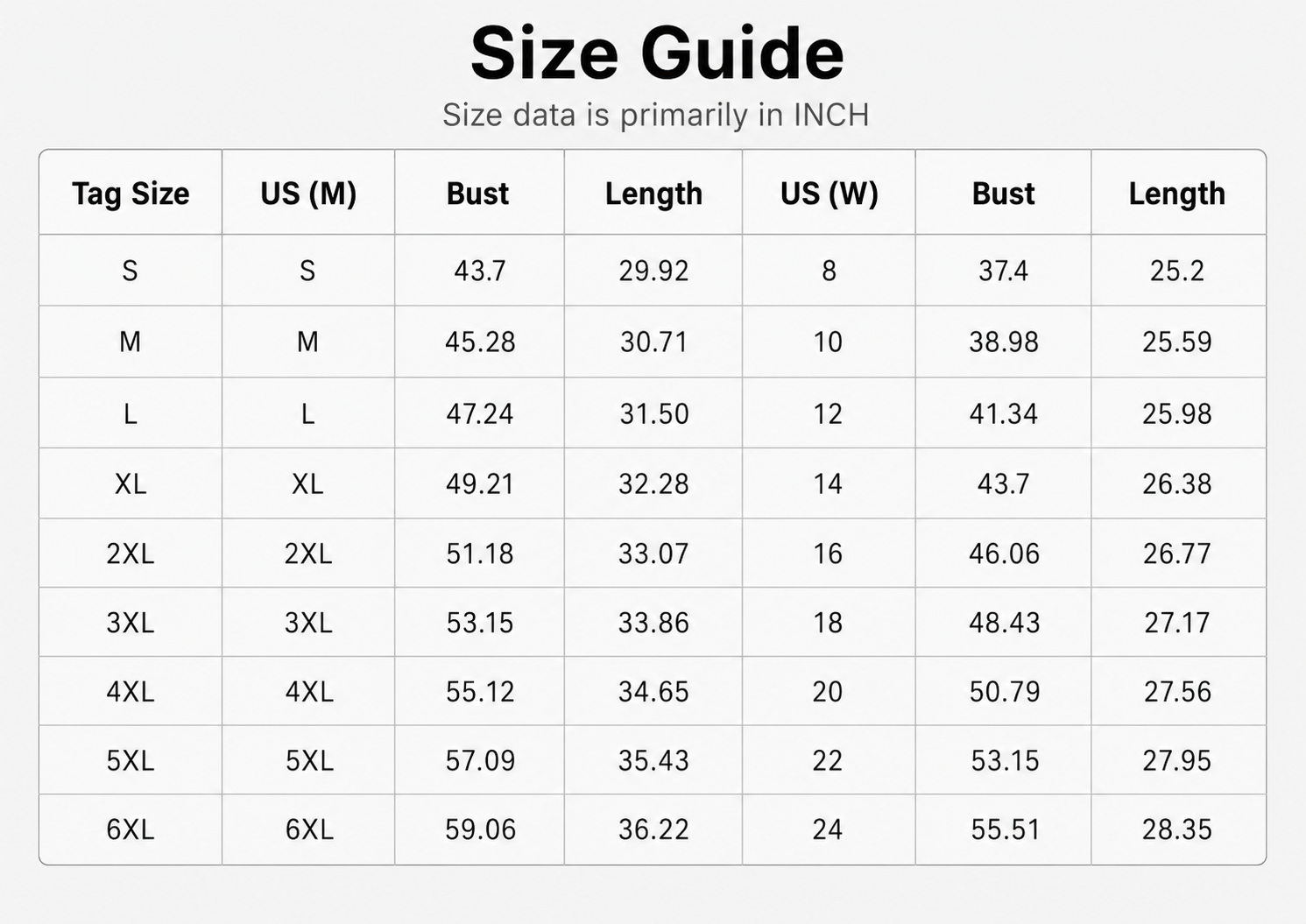1306x924 pixels.
Task: Click the S tag size cell
Action: point(130,271)
